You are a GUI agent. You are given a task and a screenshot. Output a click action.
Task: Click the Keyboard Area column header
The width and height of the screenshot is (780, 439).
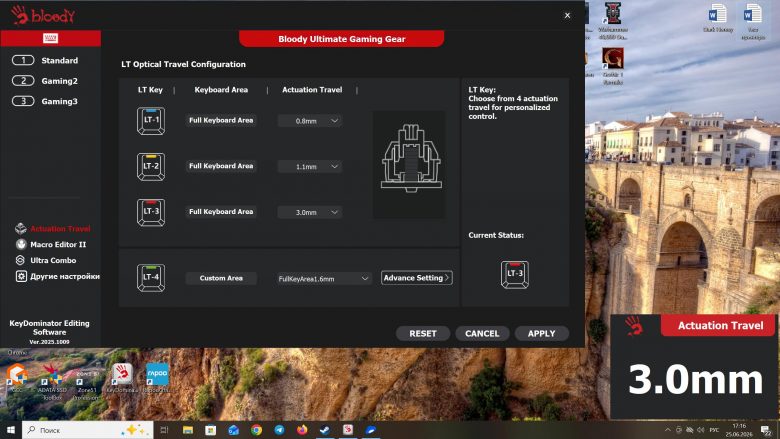[221, 90]
